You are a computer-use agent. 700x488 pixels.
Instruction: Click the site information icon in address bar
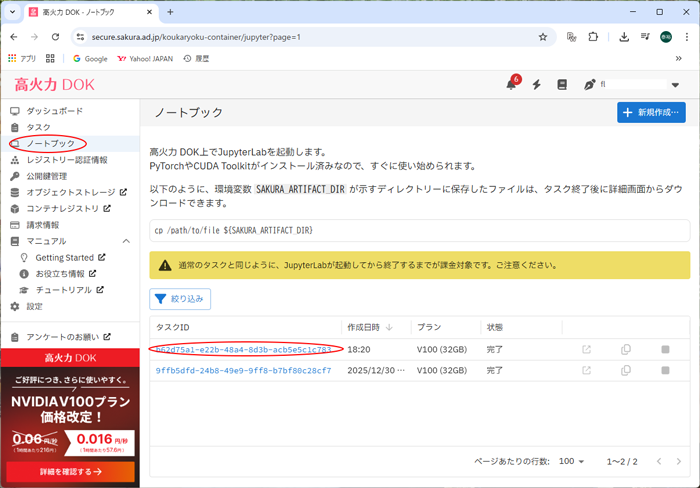(x=80, y=37)
